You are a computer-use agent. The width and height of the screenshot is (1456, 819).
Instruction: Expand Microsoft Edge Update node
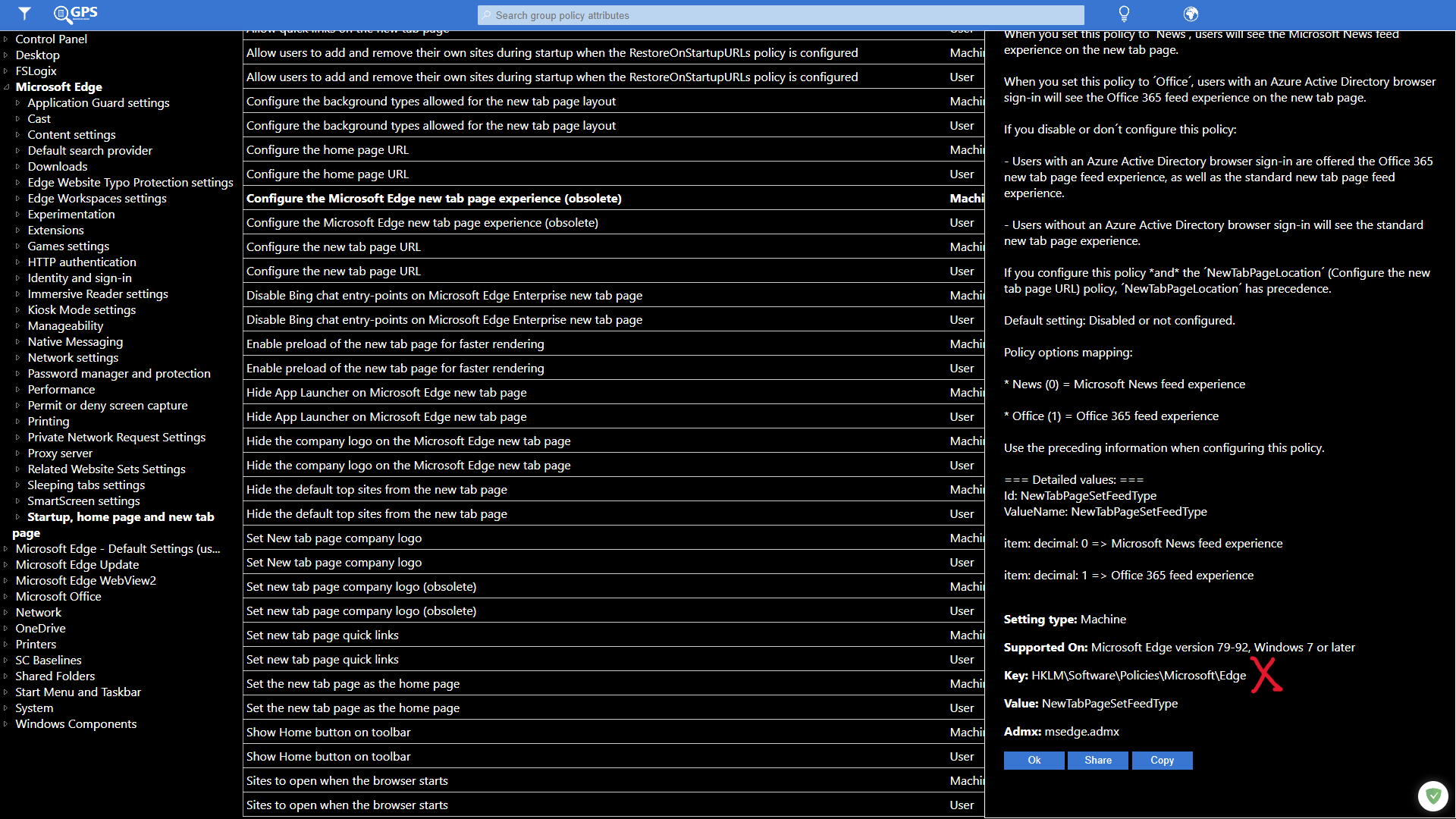coord(6,565)
